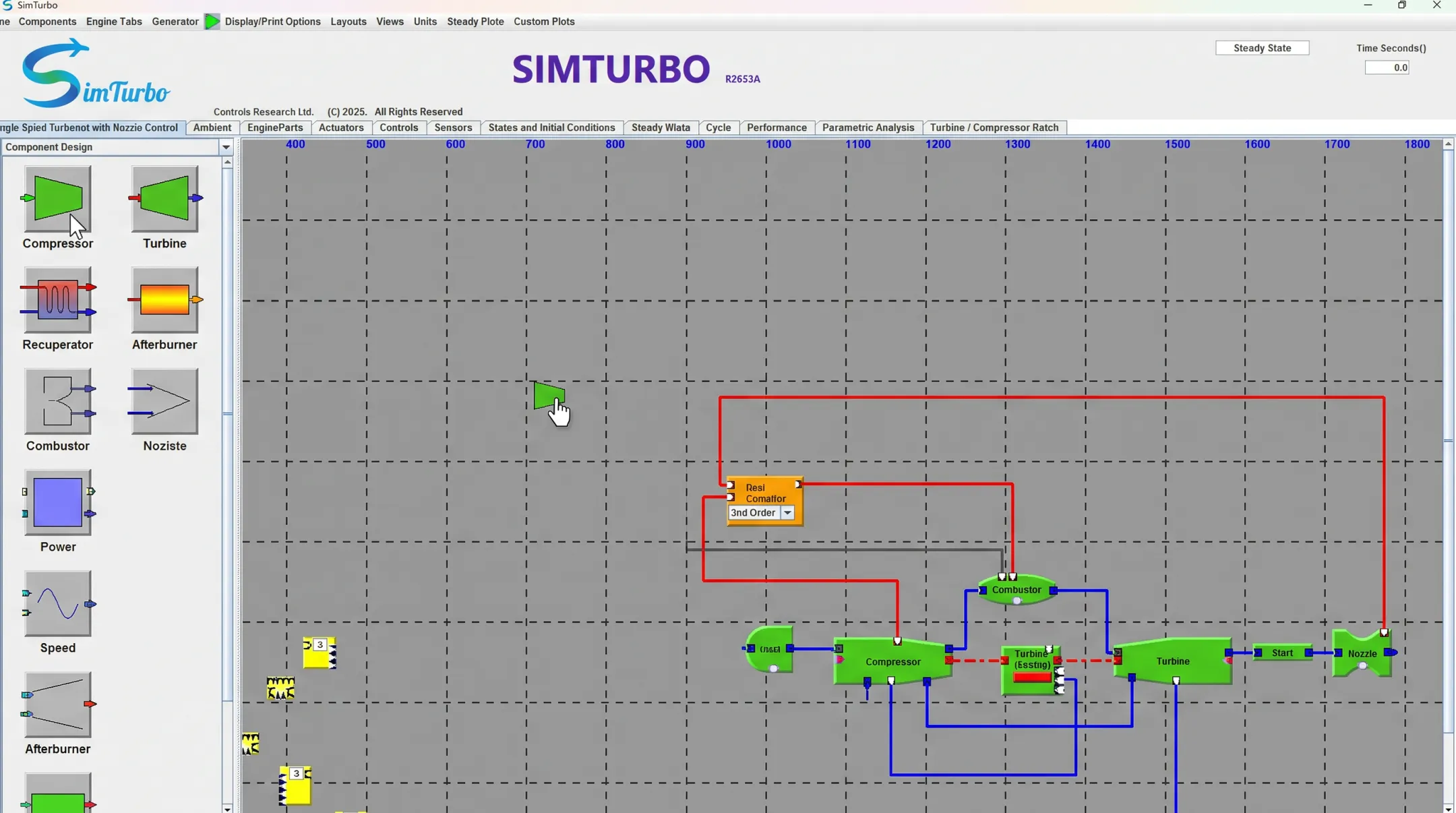Expand the Component Design dropdown

[226, 147]
